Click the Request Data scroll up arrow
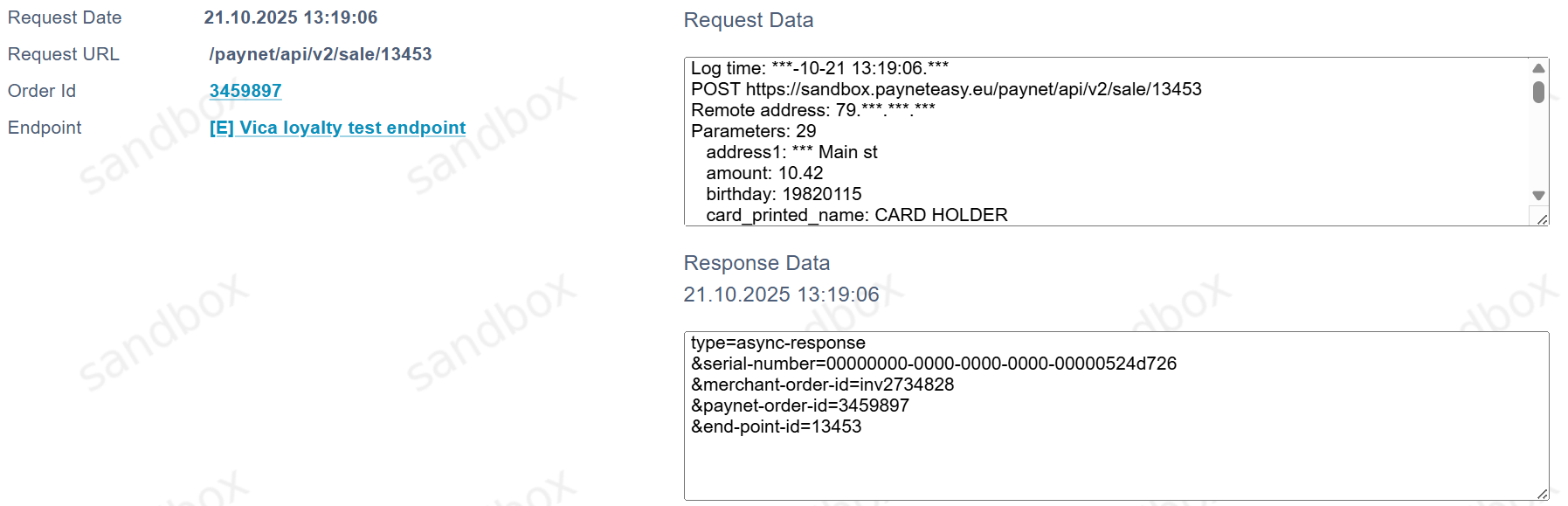The height and width of the screenshot is (506, 1568). pos(1538,68)
